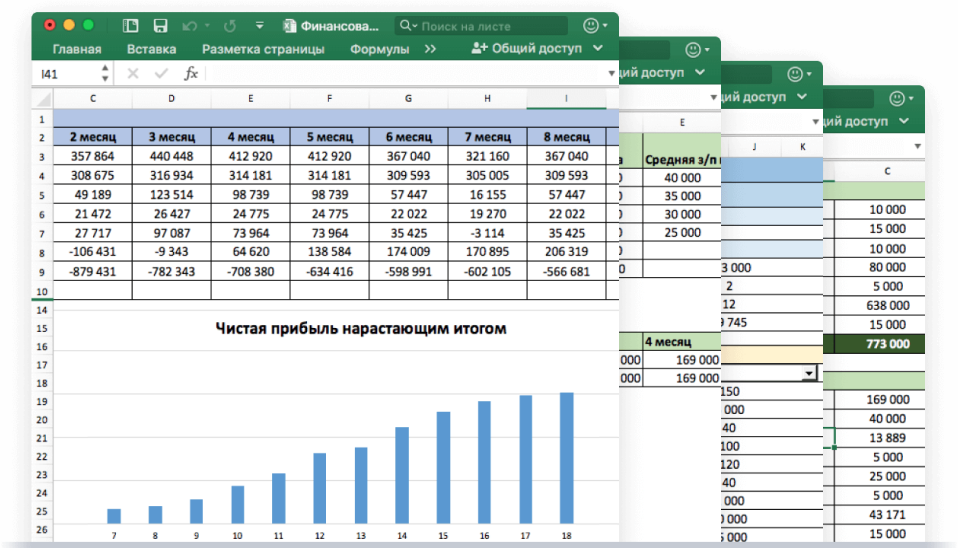Click inside the formula bar

[x=406, y=74]
